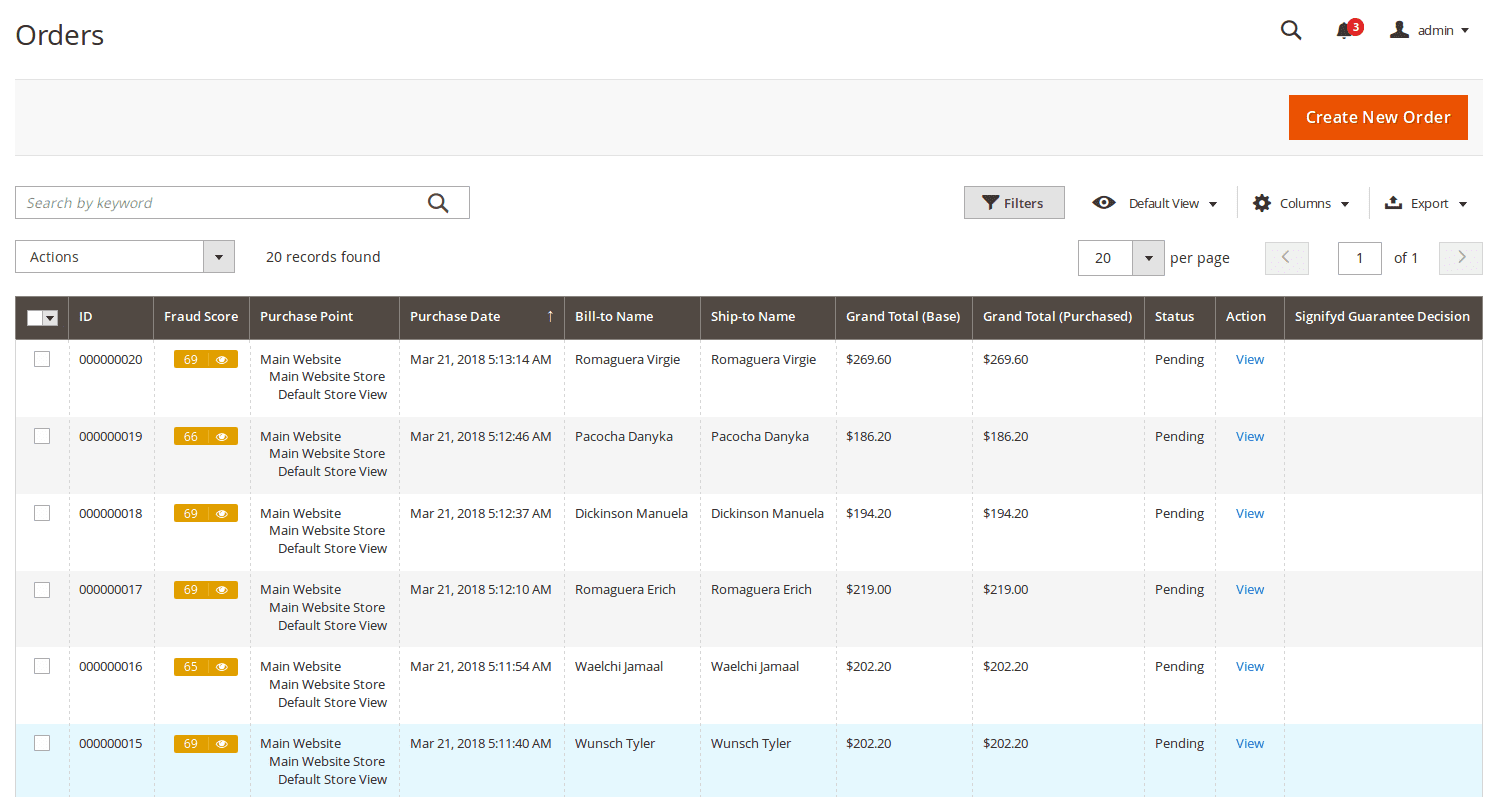Screen dimensions: 1488x797
Task: Click the global search magnifier icon
Action: click(1291, 30)
